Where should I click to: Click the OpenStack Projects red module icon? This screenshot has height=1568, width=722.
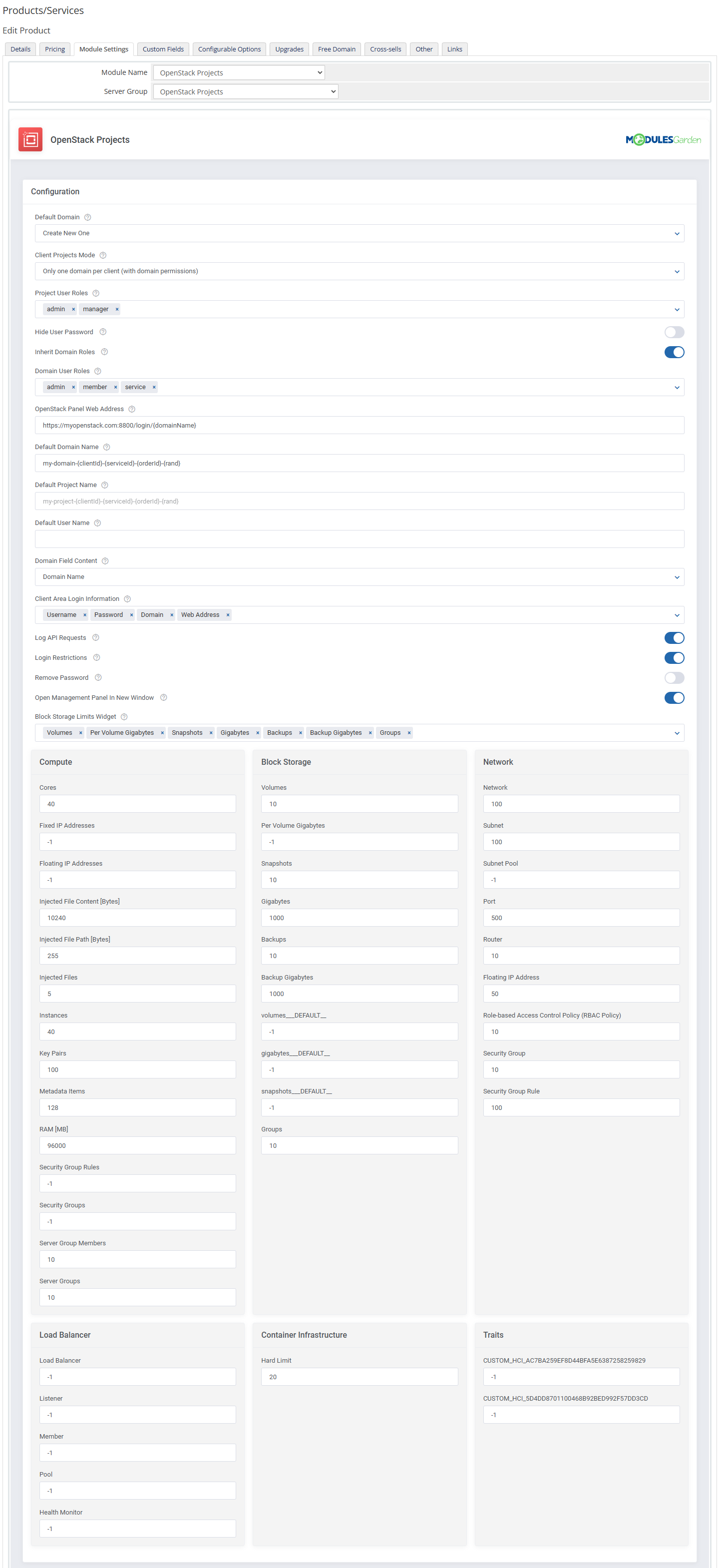click(x=30, y=139)
